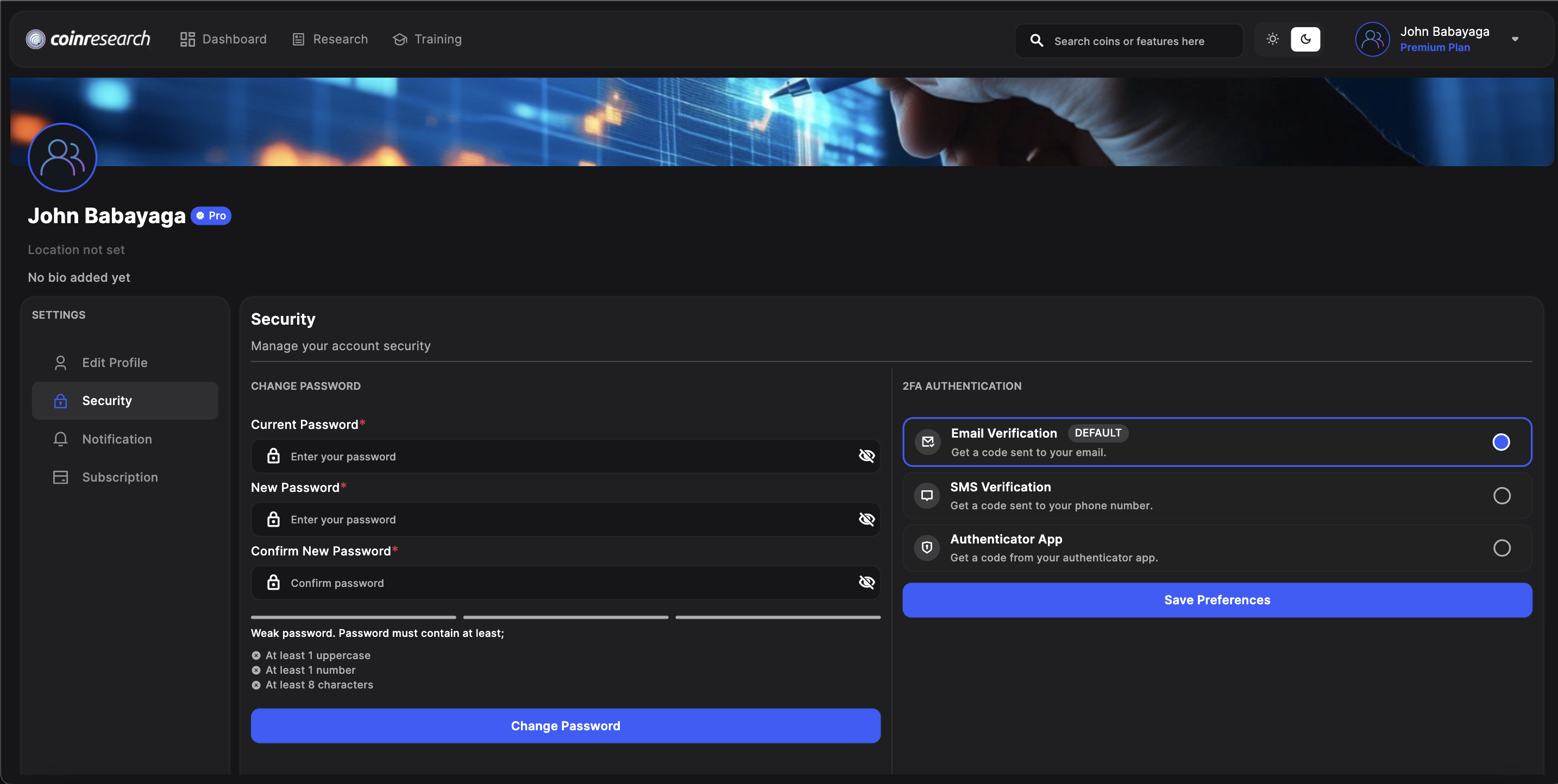
Task: Focus the Current Password input field
Action: (x=566, y=457)
